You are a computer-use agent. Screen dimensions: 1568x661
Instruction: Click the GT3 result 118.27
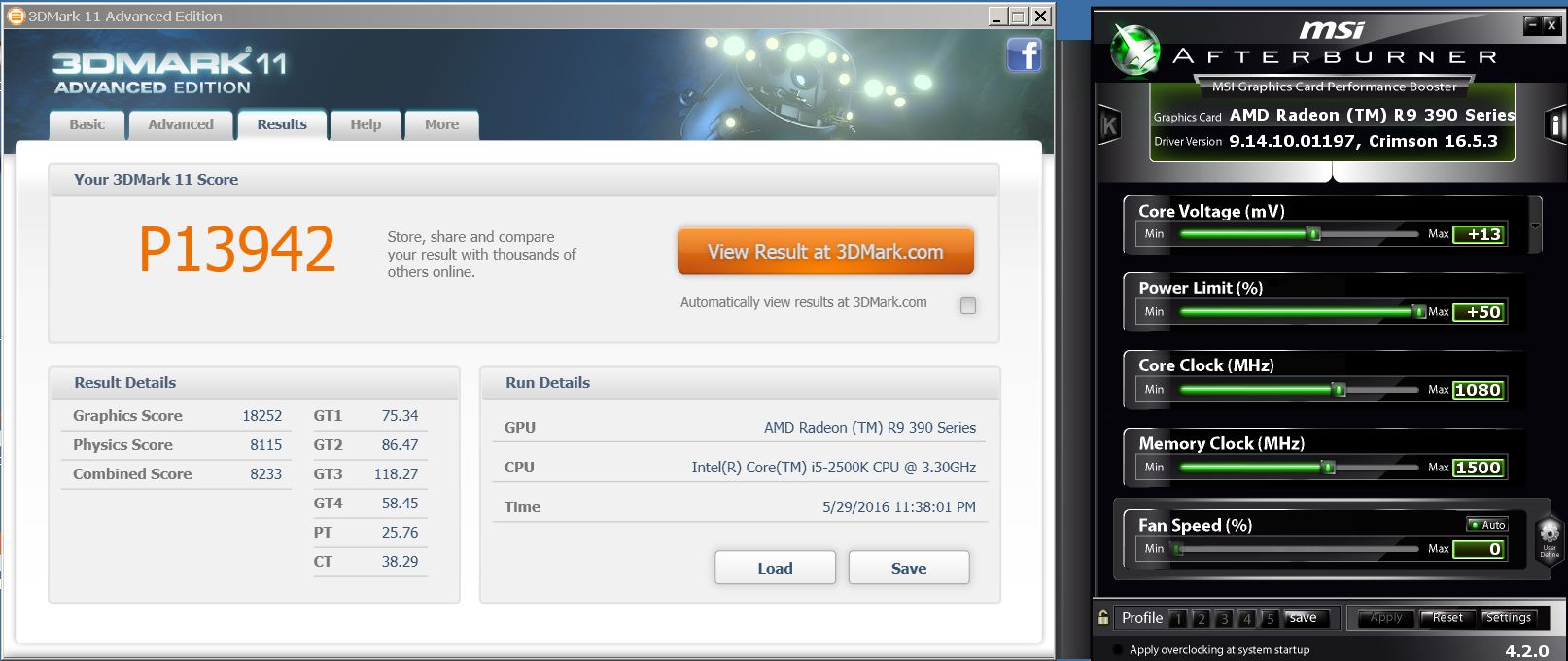click(396, 473)
